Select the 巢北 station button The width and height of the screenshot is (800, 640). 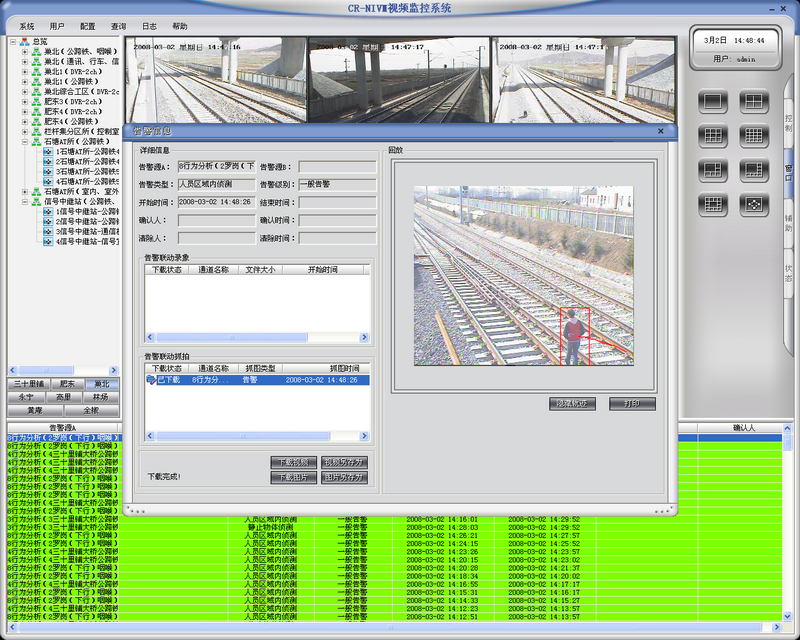pyautogui.click(x=102, y=384)
